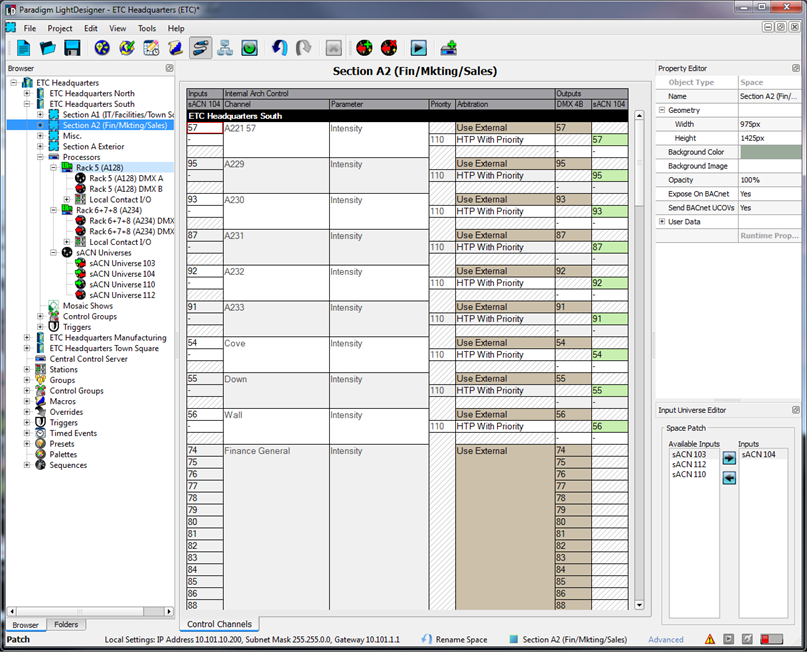Open the Edit menu
This screenshot has width=807, height=657.
91,28
